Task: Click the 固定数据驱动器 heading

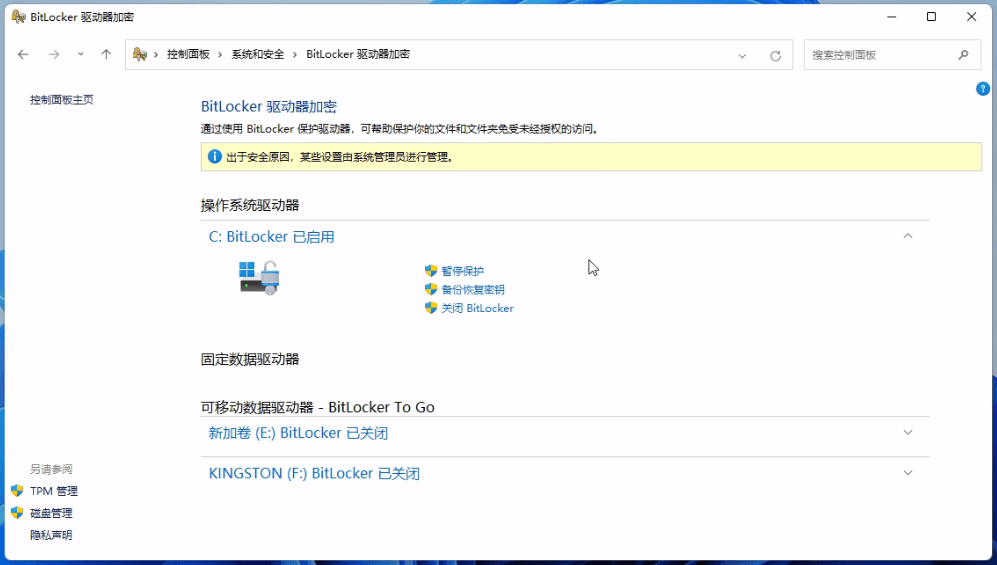Action: pos(250,359)
